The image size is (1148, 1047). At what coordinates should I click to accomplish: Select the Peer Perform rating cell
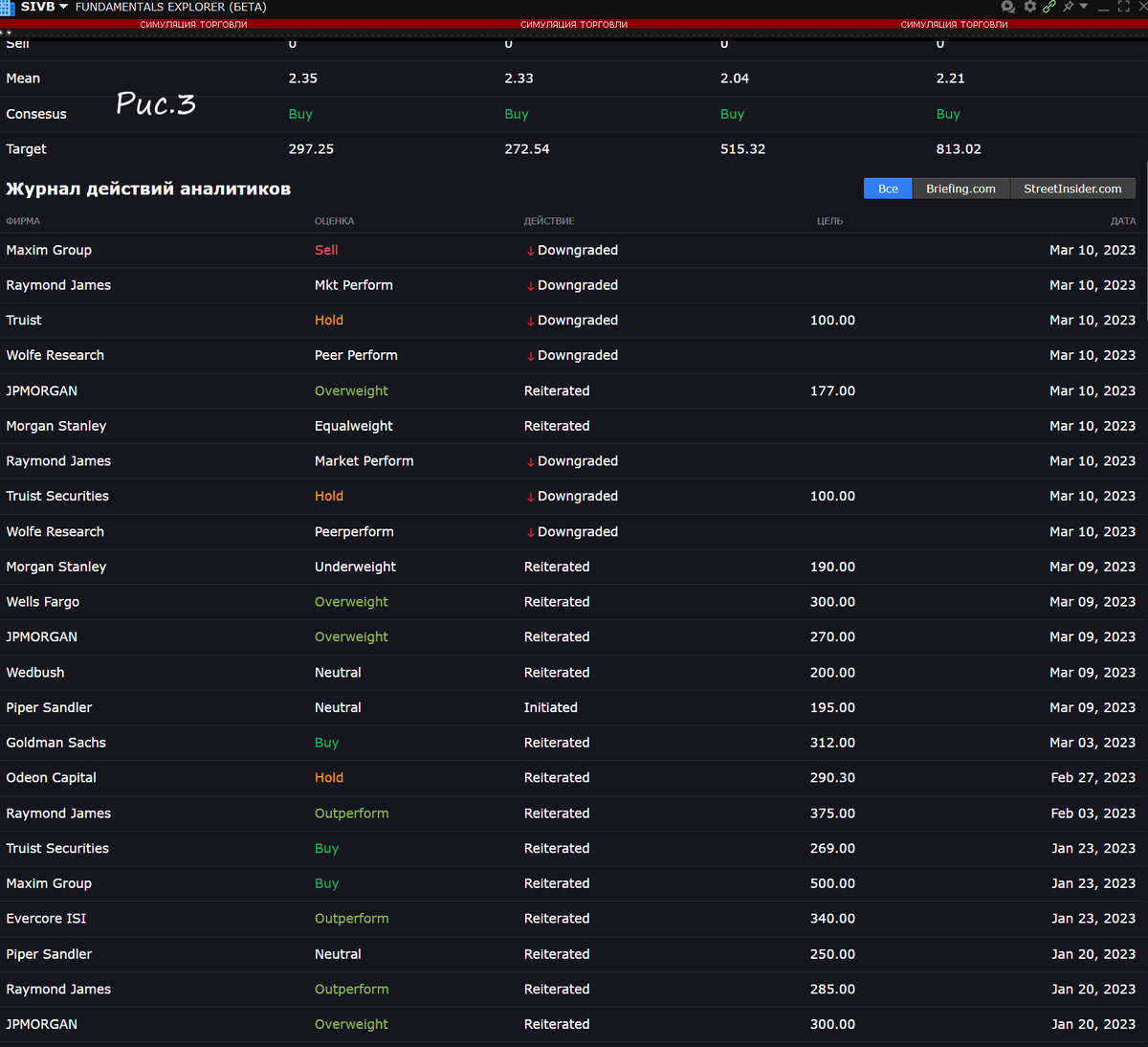[x=356, y=355]
